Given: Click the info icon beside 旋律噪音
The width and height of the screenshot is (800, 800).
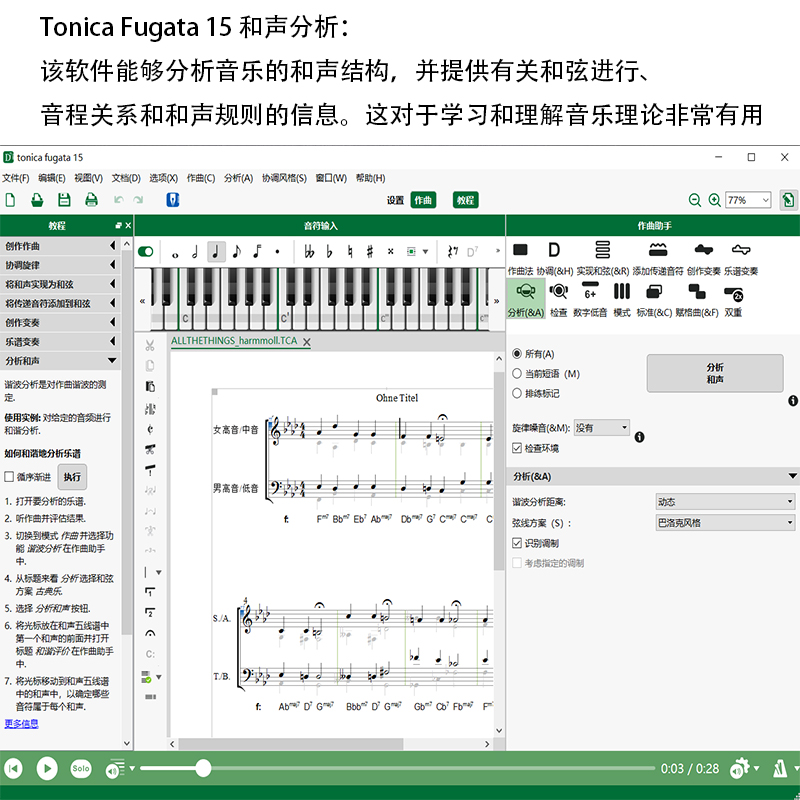Looking at the screenshot, I should click(639, 437).
